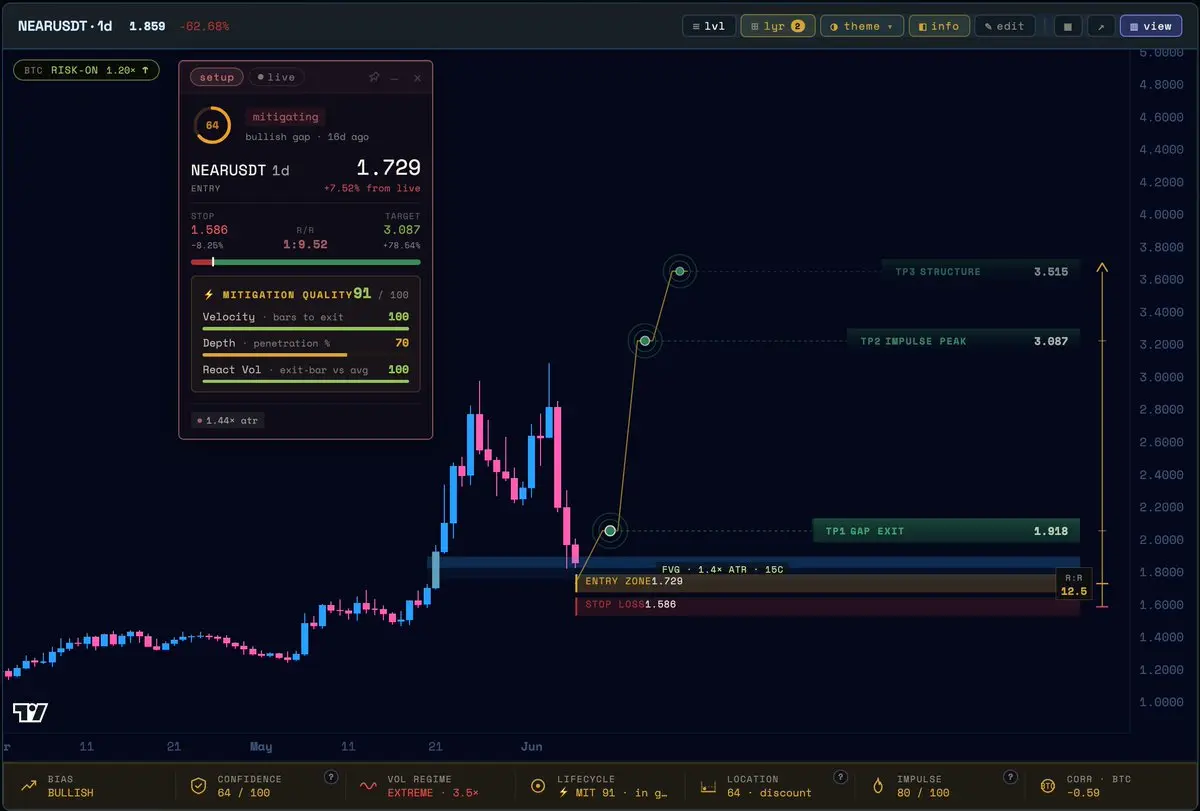Click the STOP LOSS 1.586 line

tap(827, 604)
